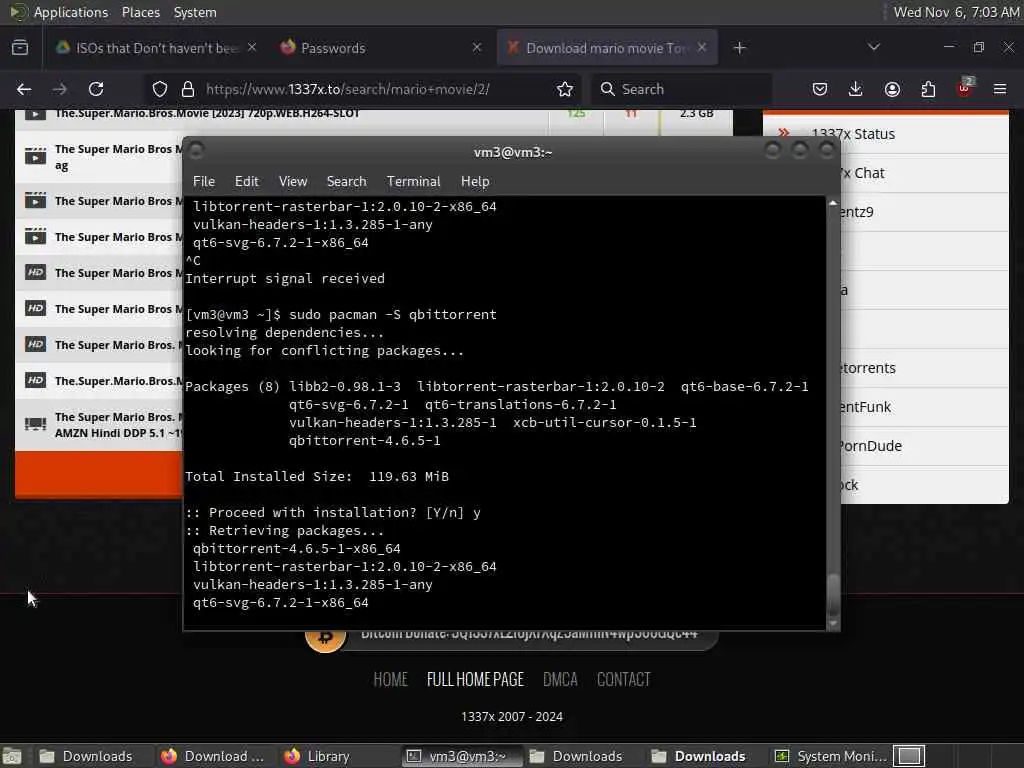This screenshot has height=768, width=1024.
Task: Click the Bitcoin donate icon
Action: (325, 636)
